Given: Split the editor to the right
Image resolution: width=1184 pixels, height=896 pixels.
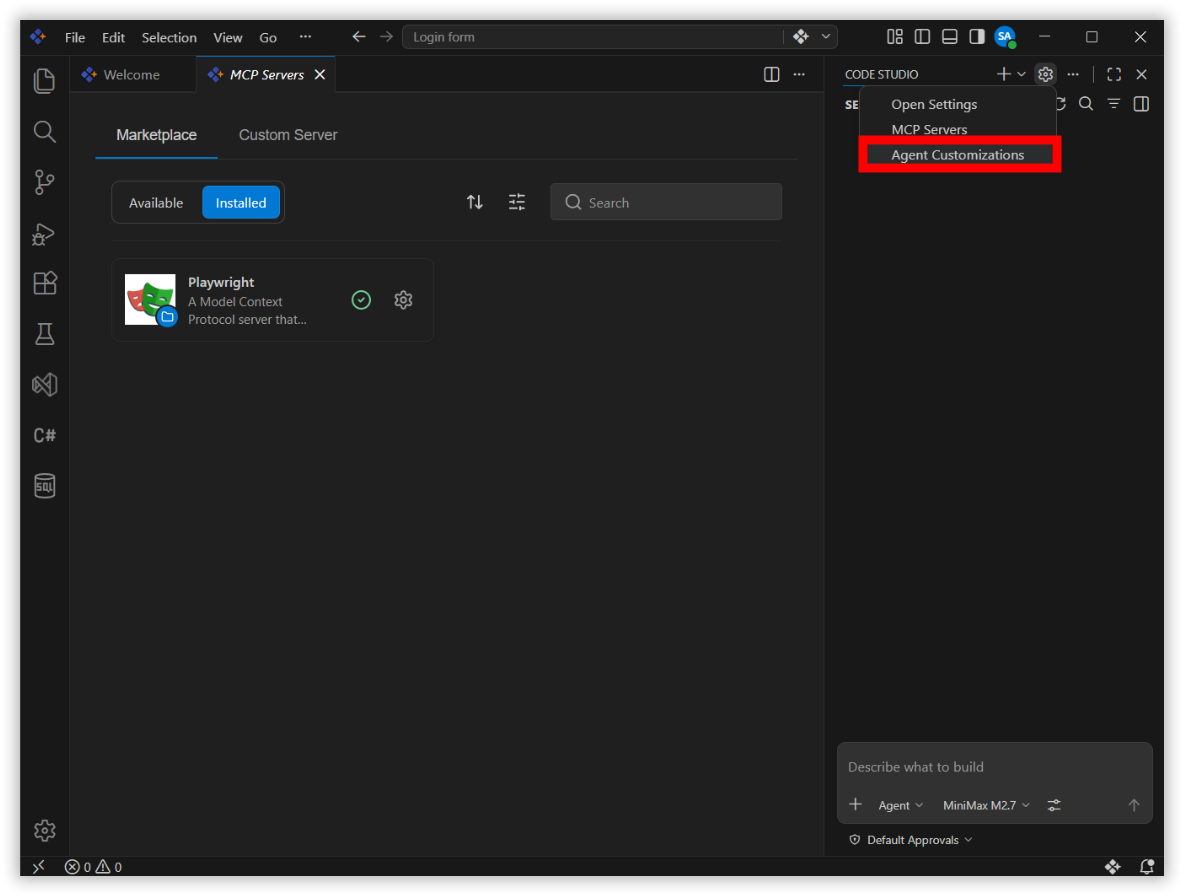Looking at the screenshot, I should pos(771,74).
